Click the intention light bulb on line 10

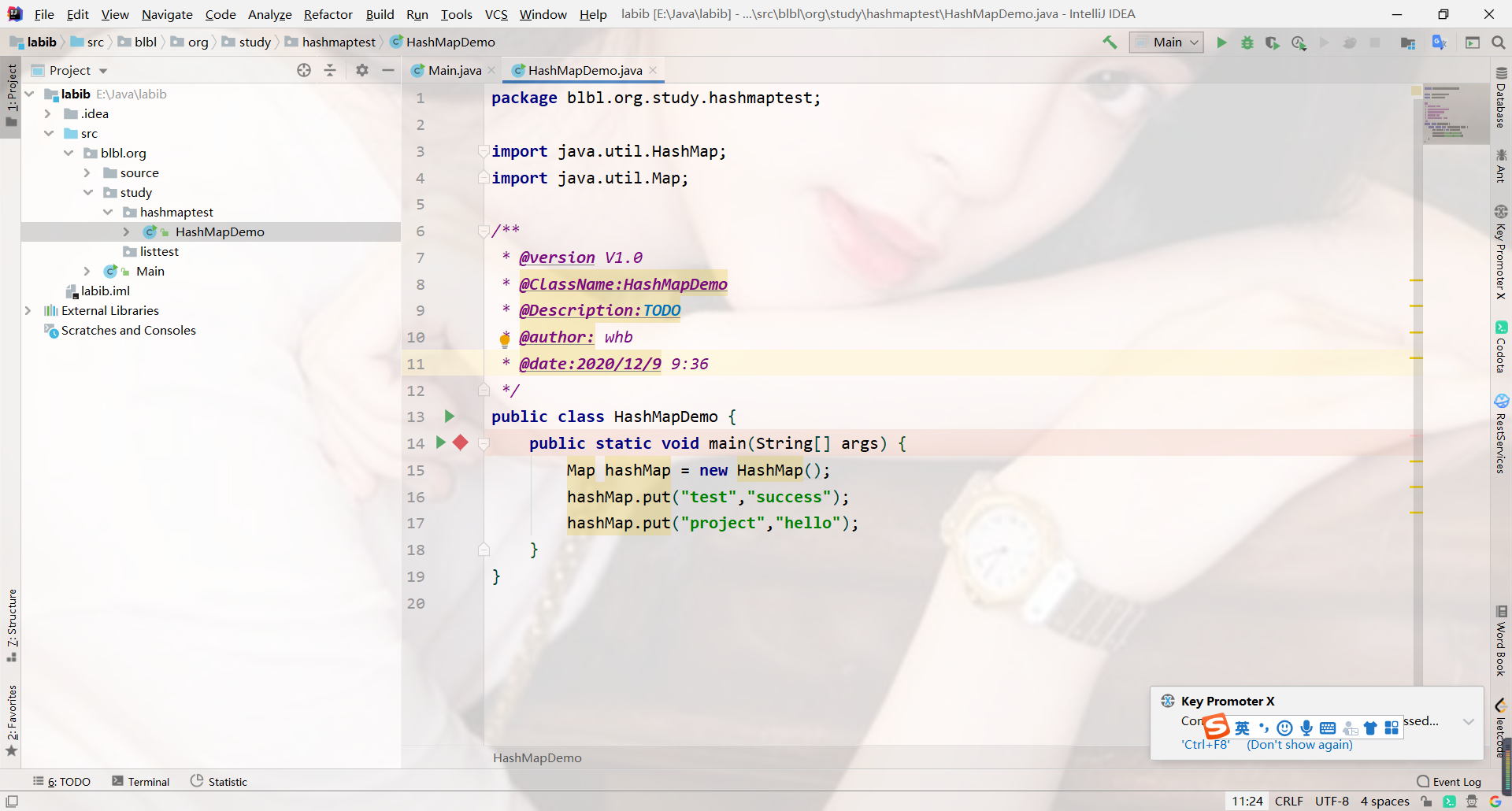[x=506, y=339]
